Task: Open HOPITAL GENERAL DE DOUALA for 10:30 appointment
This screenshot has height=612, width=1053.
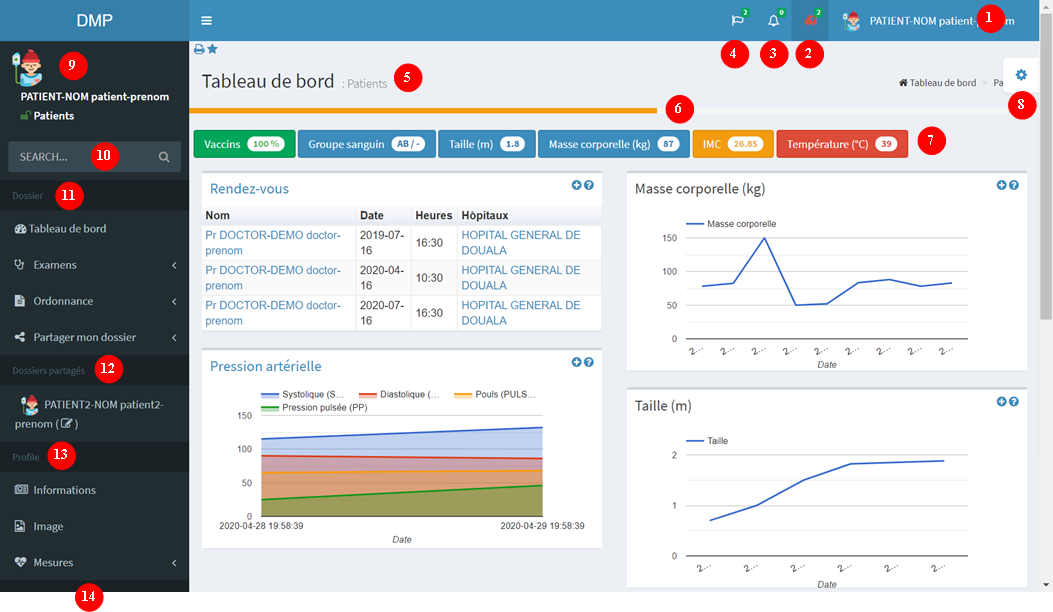Action: [x=520, y=277]
